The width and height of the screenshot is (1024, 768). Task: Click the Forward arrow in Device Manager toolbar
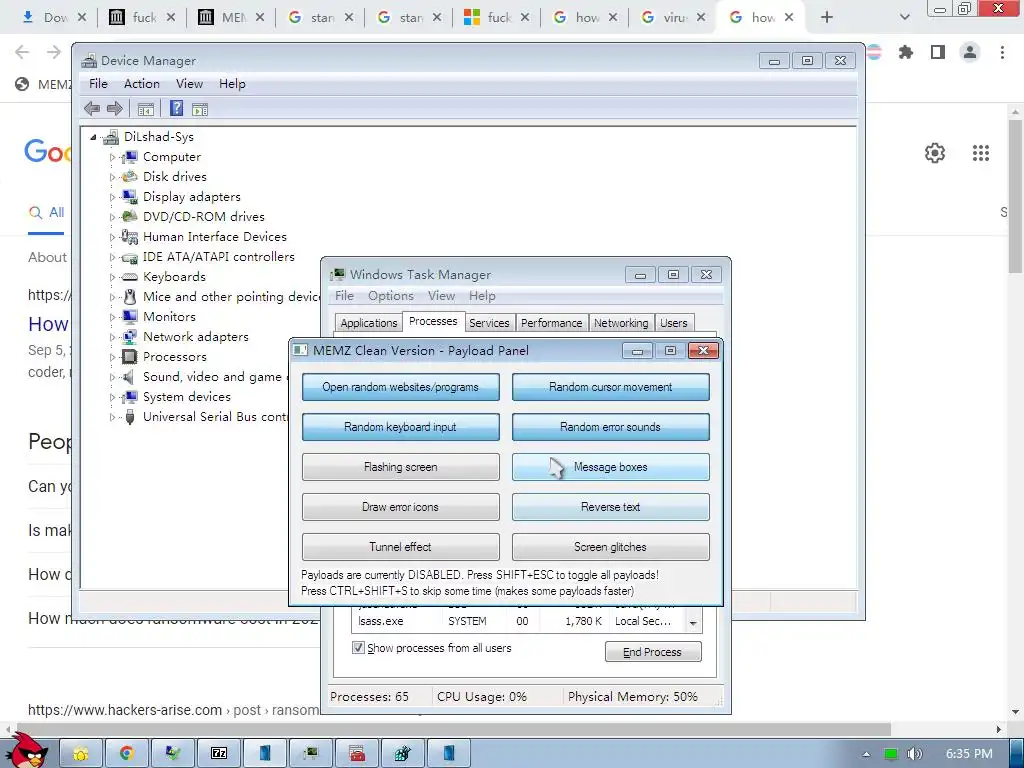(115, 109)
